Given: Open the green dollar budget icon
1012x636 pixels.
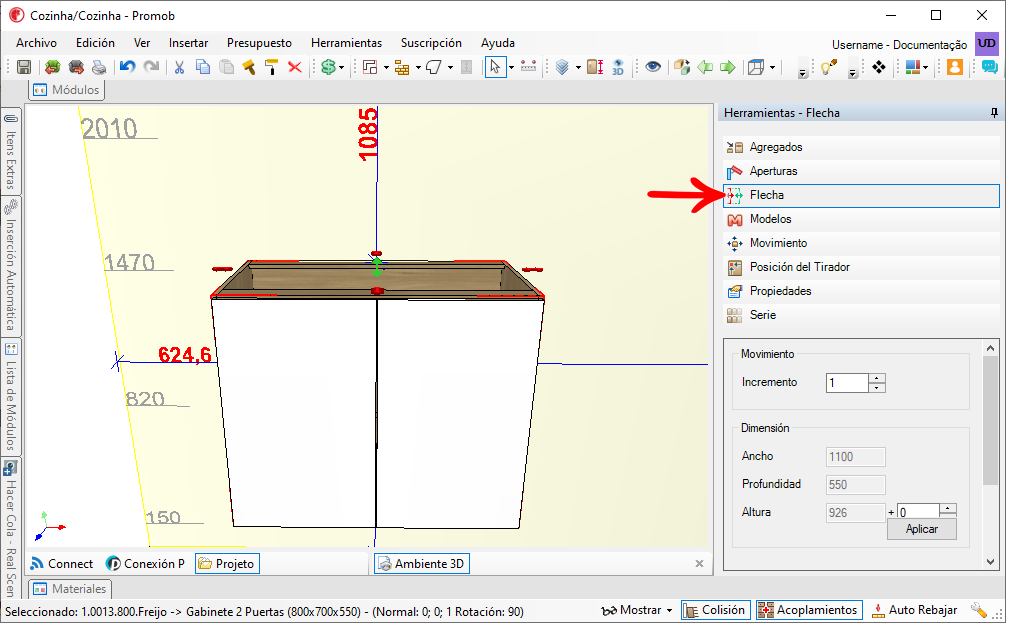Looking at the screenshot, I should pyautogui.click(x=329, y=67).
